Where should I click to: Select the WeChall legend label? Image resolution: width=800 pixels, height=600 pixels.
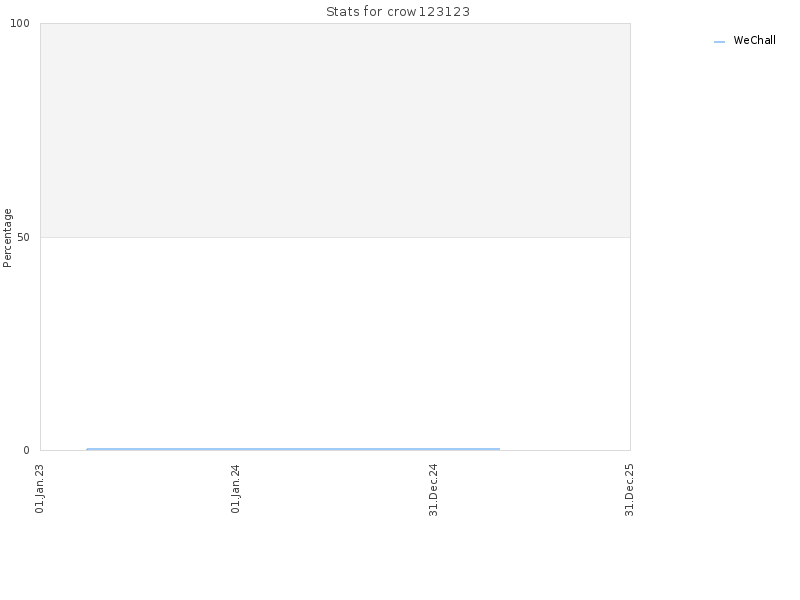coord(754,40)
